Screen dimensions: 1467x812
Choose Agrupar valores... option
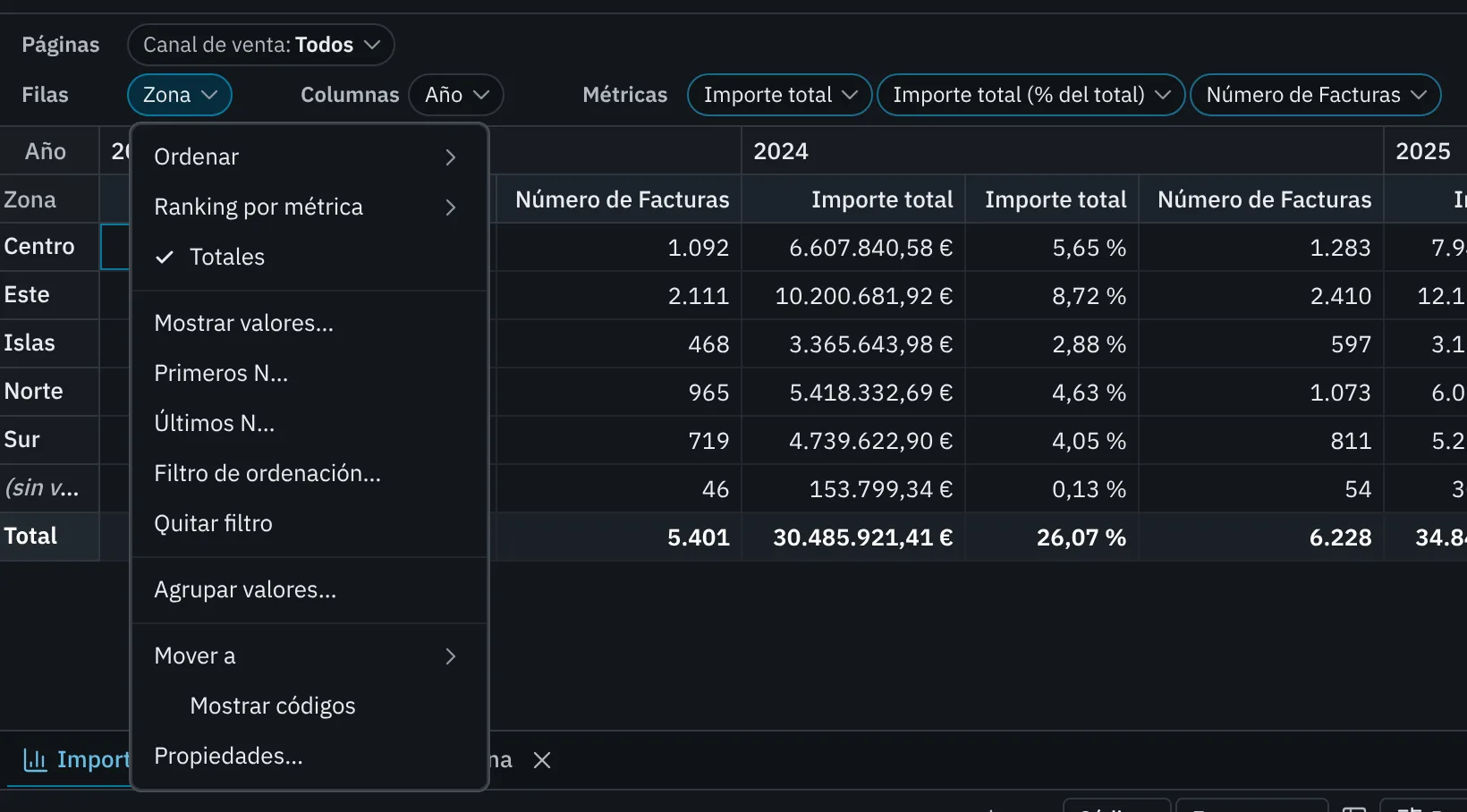[x=309, y=590]
